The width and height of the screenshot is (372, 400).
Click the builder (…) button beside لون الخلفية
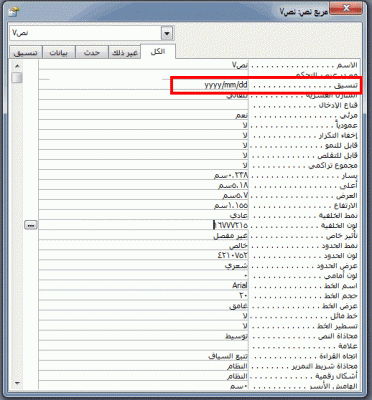tap(31, 226)
